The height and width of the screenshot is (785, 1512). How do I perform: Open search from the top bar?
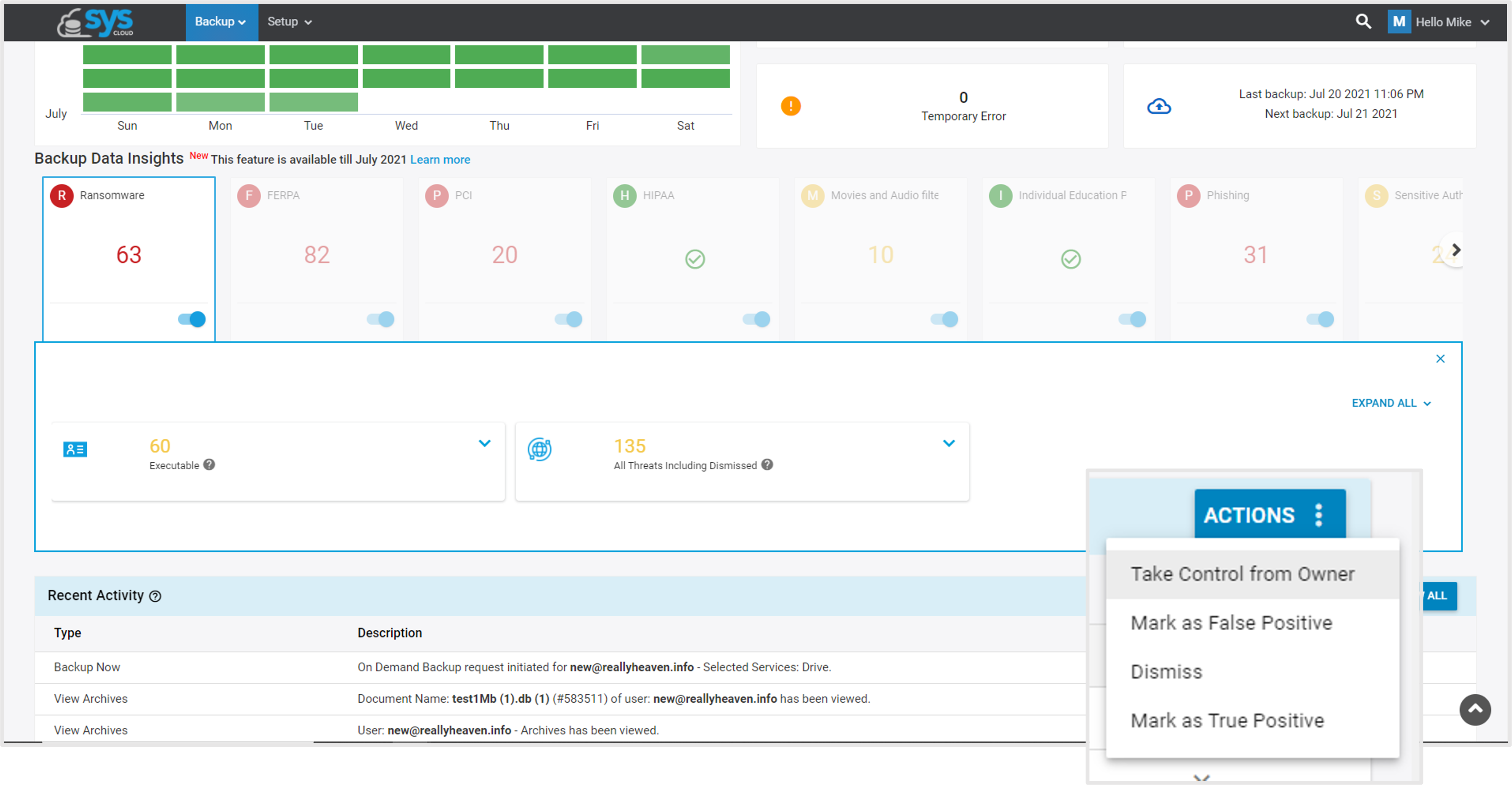(x=1363, y=22)
